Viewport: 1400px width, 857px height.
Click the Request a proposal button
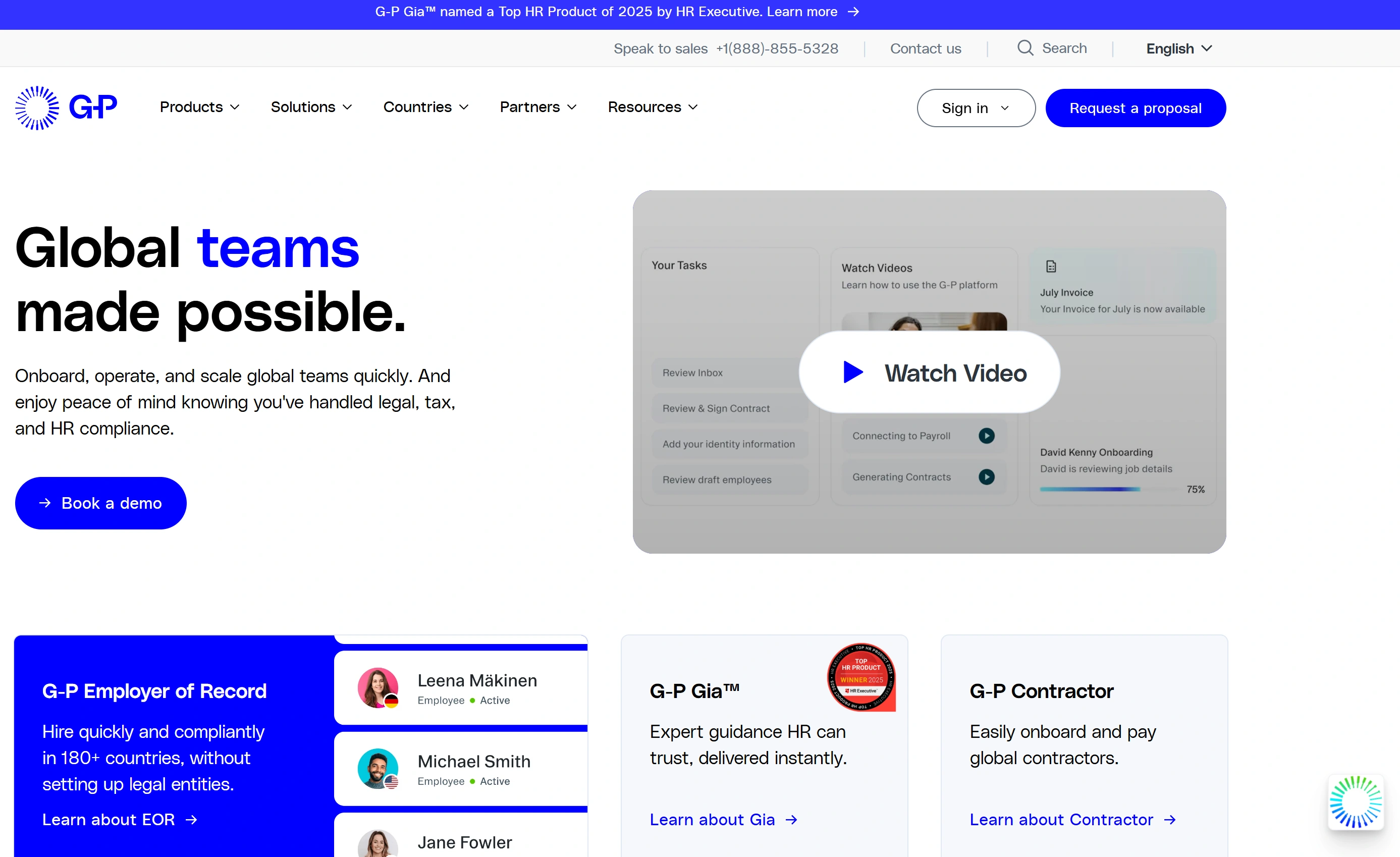tap(1135, 108)
